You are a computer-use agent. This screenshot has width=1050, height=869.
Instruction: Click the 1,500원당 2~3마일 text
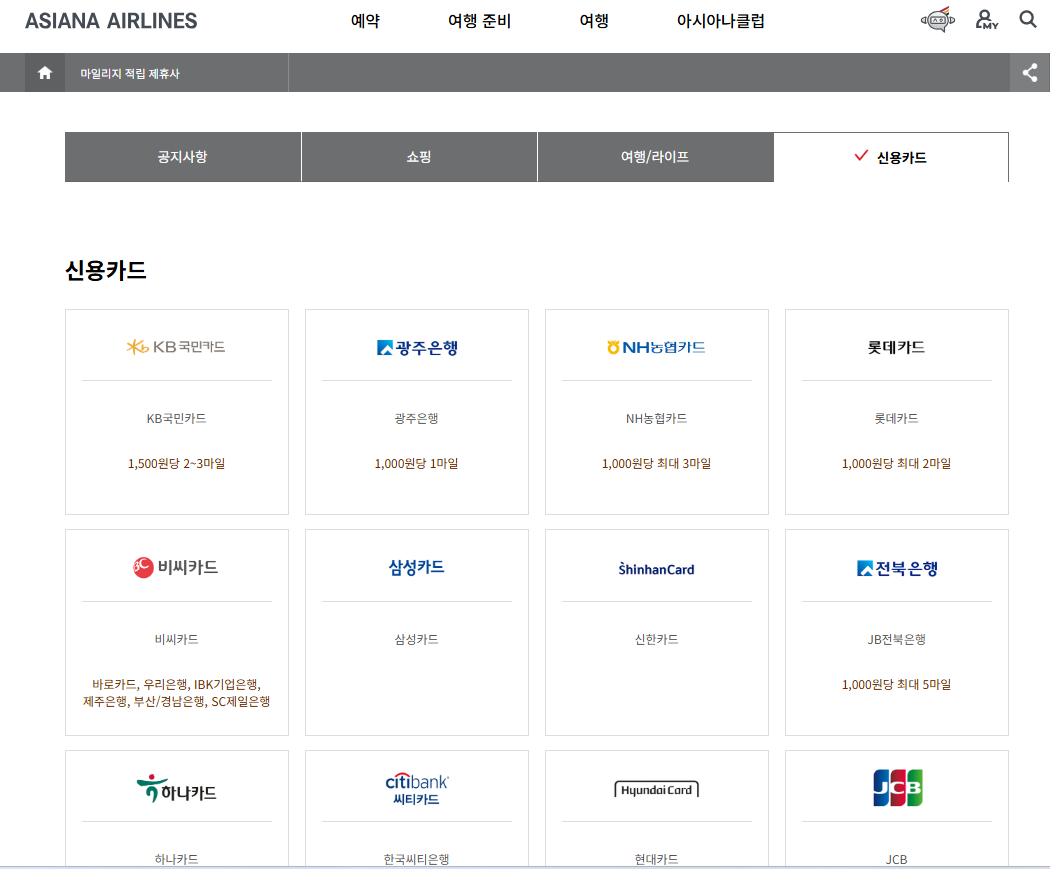point(176,463)
